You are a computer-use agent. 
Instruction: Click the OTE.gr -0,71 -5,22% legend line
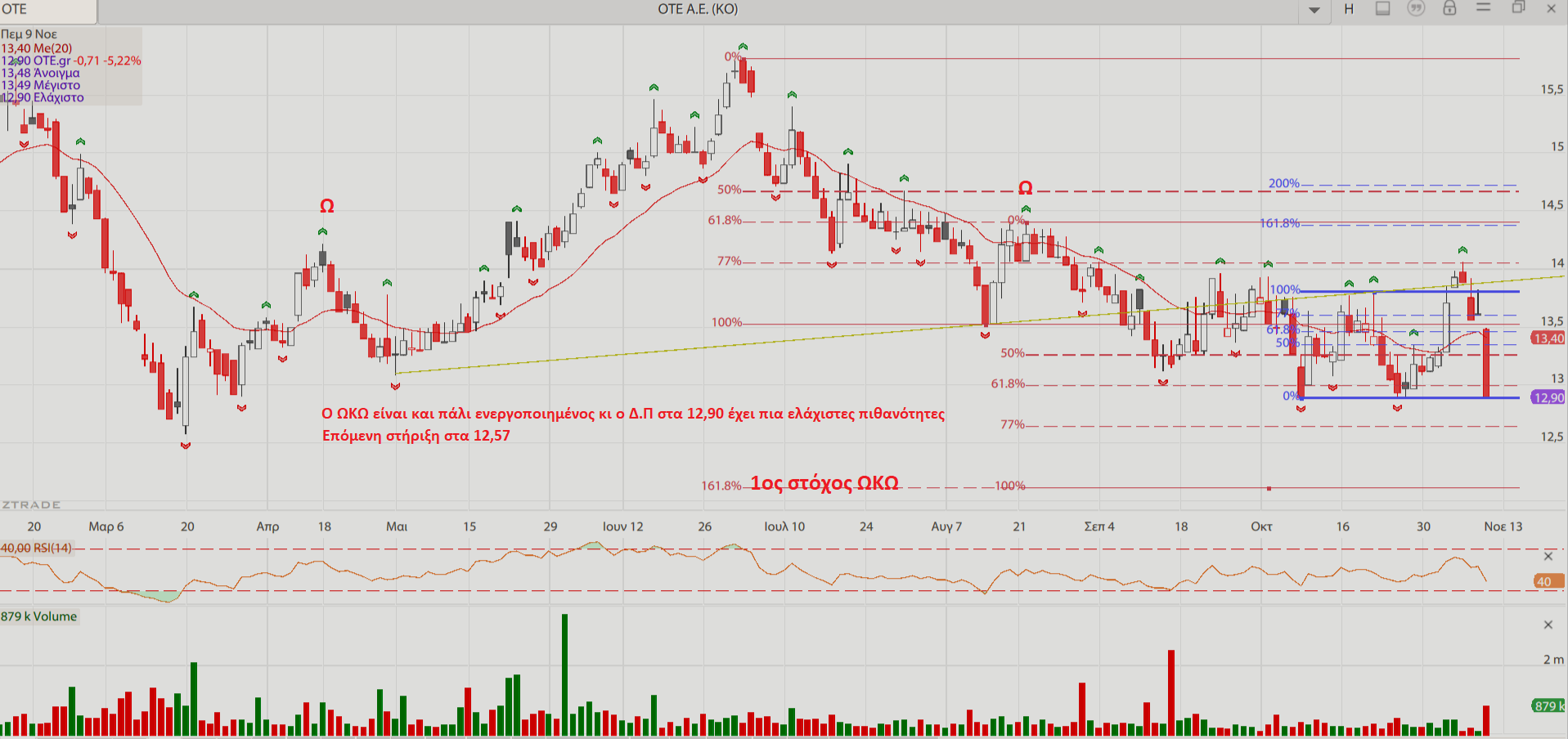(x=71, y=60)
